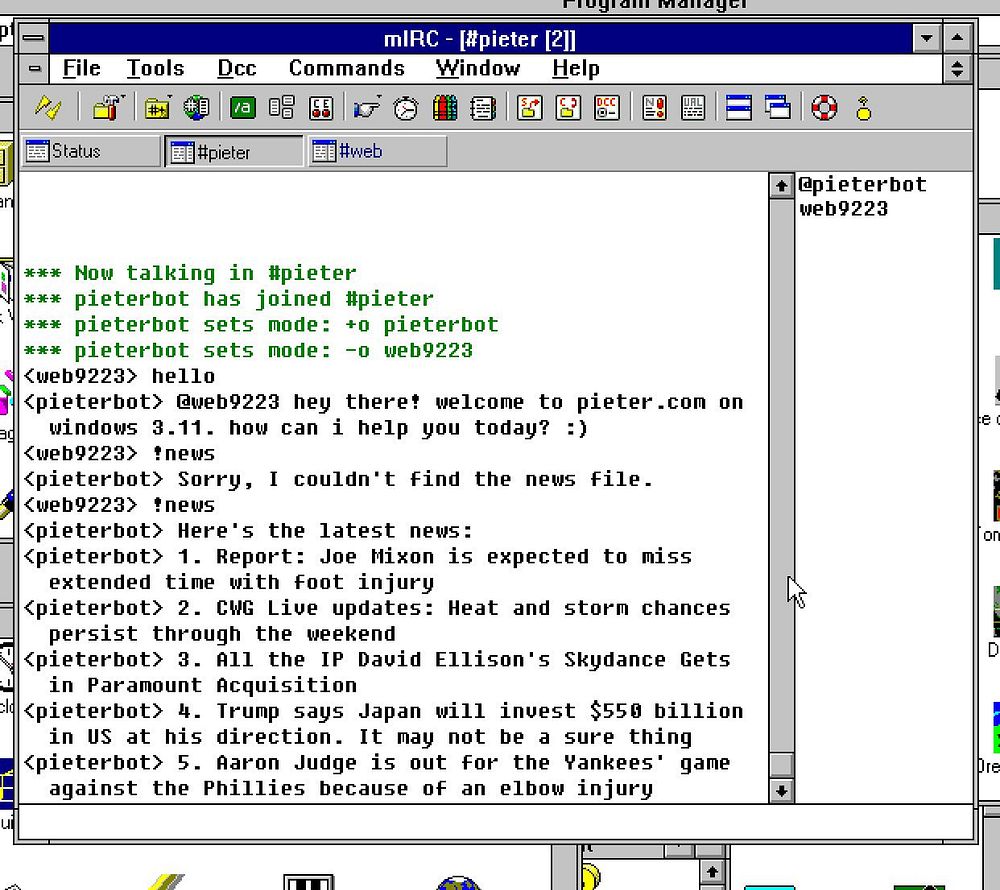Click the red lifebuoy help icon
The image size is (1000, 890).
pyautogui.click(x=824, y=108)
